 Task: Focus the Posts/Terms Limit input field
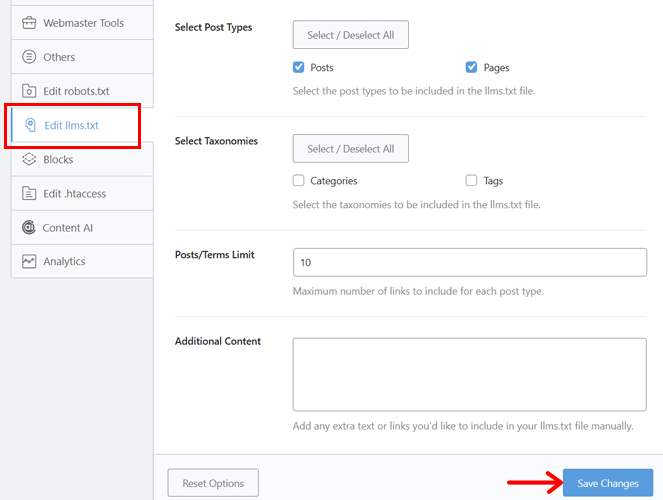coord(470,262)
